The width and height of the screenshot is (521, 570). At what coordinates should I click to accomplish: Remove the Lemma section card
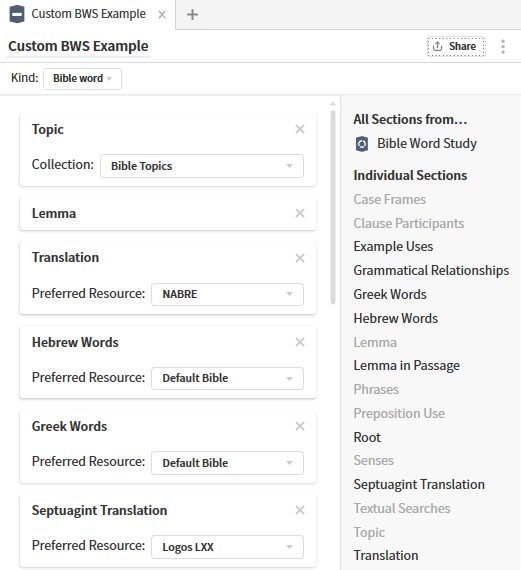pyautogui.click(x=300, y=213)
